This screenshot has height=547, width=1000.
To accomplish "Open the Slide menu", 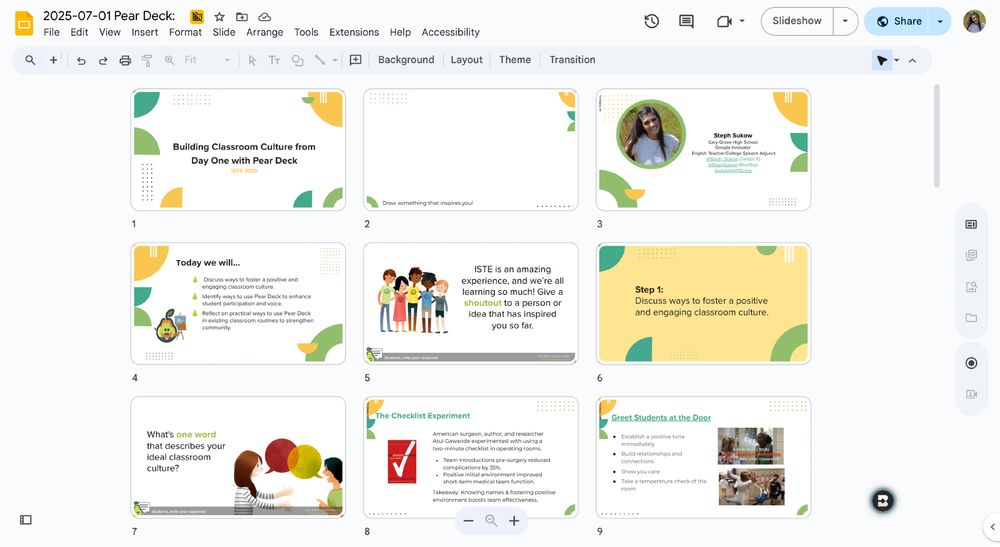I will point(224,32).
